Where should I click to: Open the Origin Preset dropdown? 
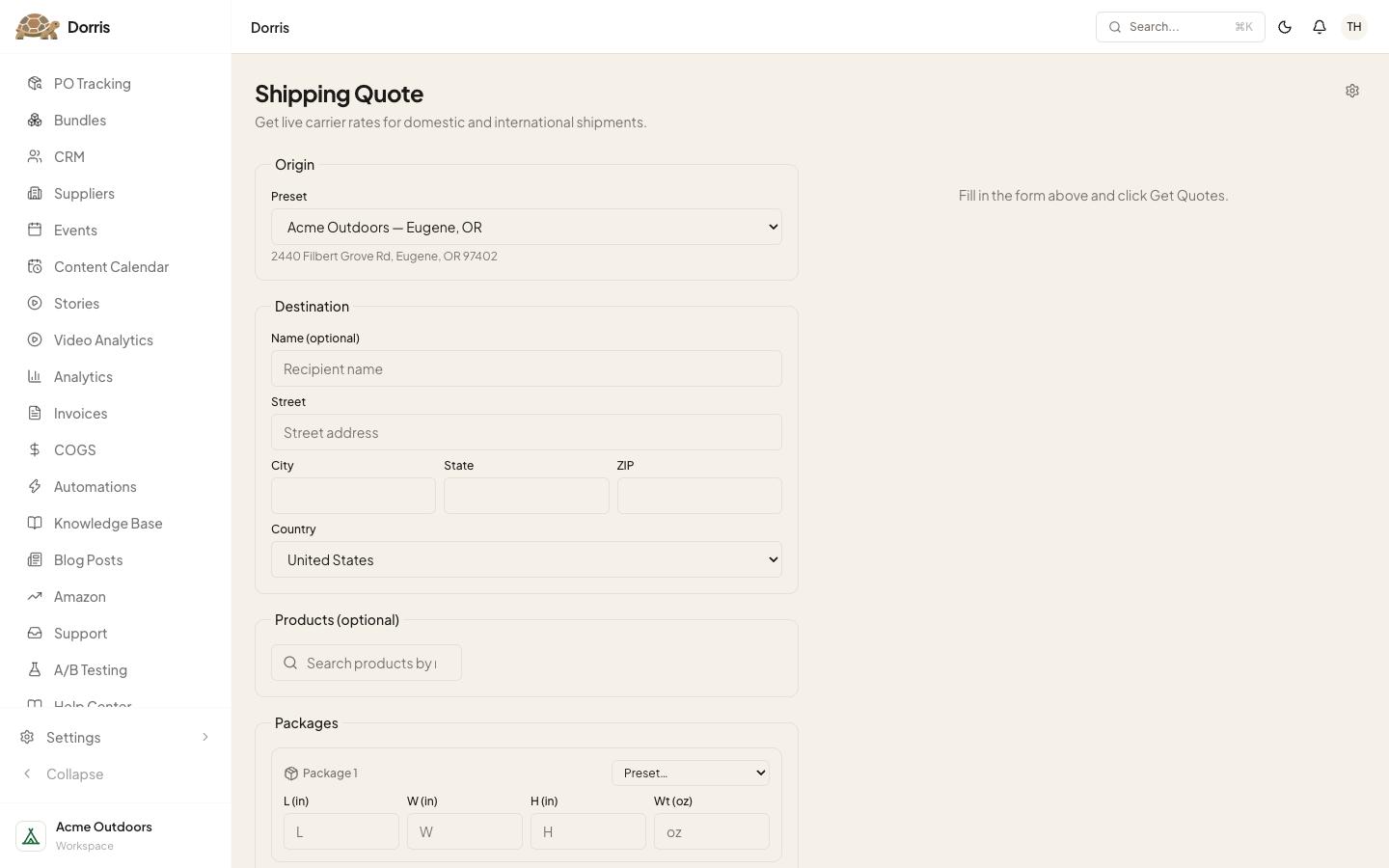pyautogui.click(x=527, y=227)
